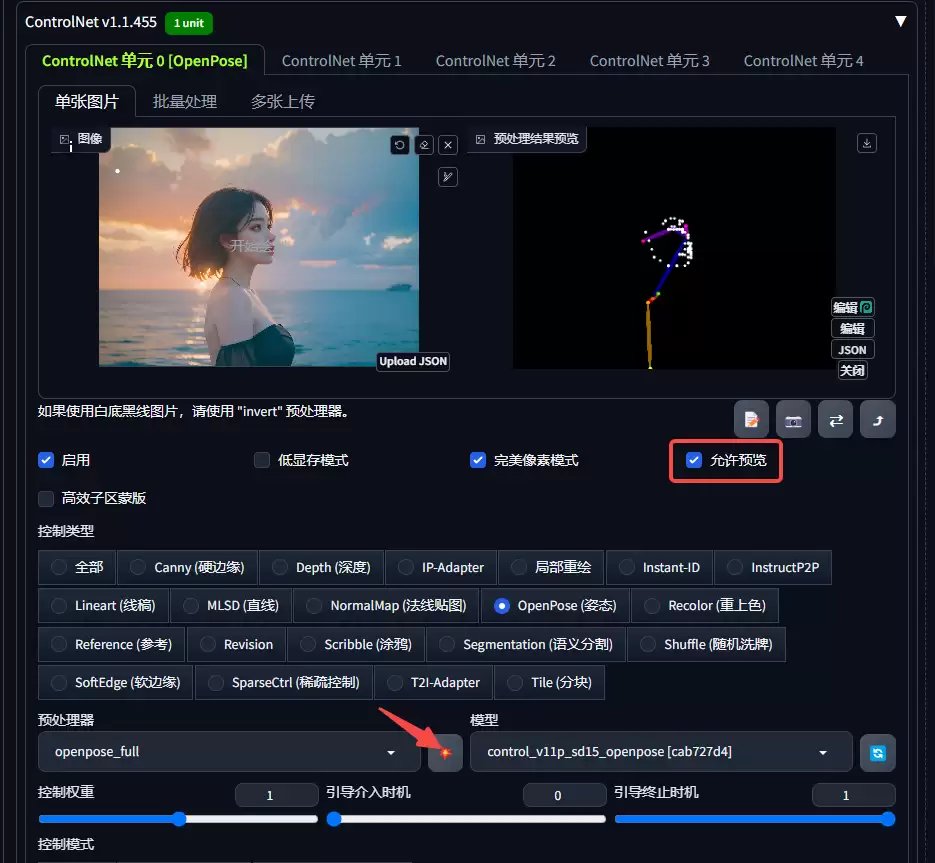Enable the 低显存模式 checkbox

[x=259, y=460]
